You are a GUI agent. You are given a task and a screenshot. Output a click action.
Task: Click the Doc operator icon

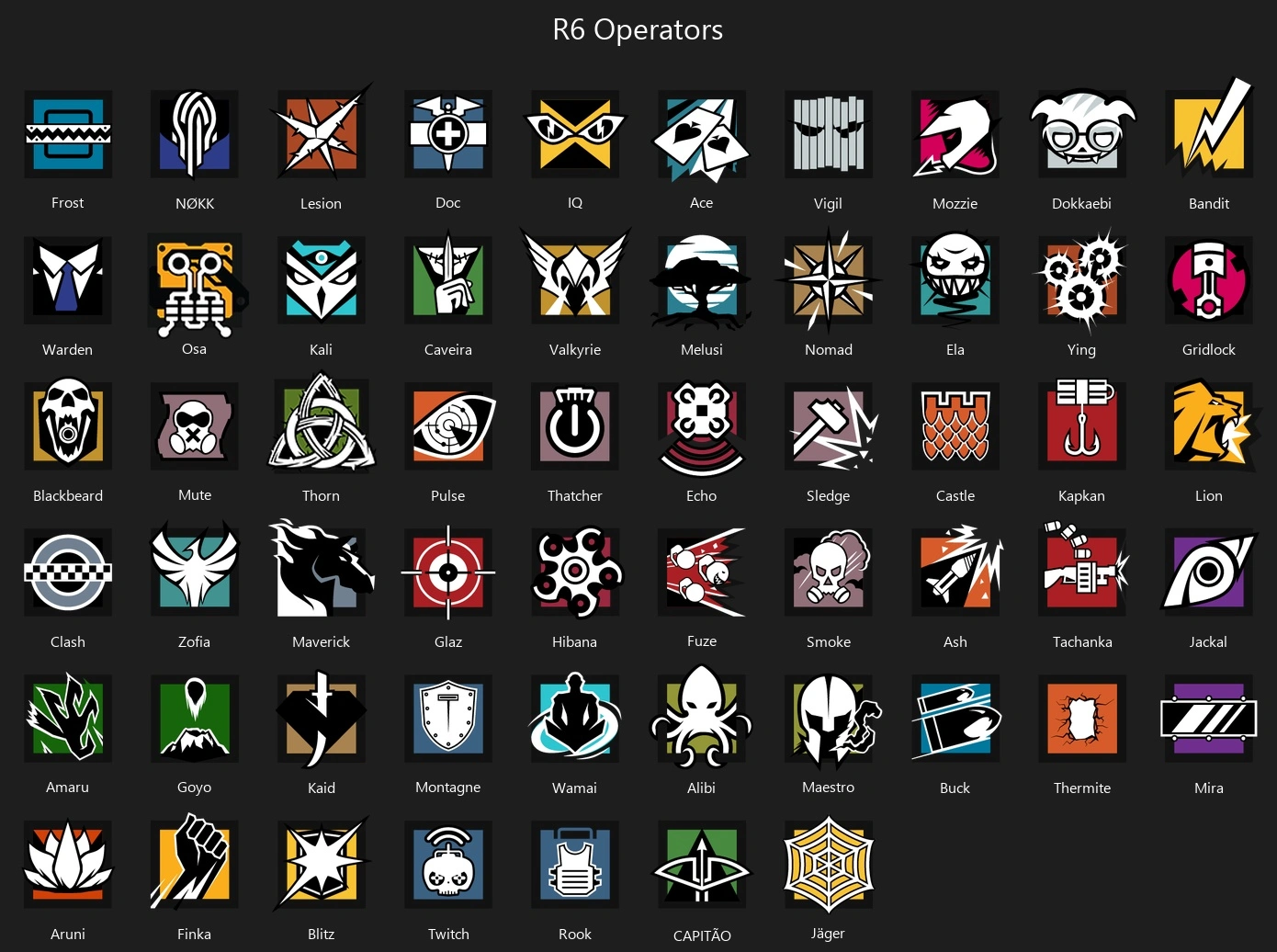coord(448,134)
